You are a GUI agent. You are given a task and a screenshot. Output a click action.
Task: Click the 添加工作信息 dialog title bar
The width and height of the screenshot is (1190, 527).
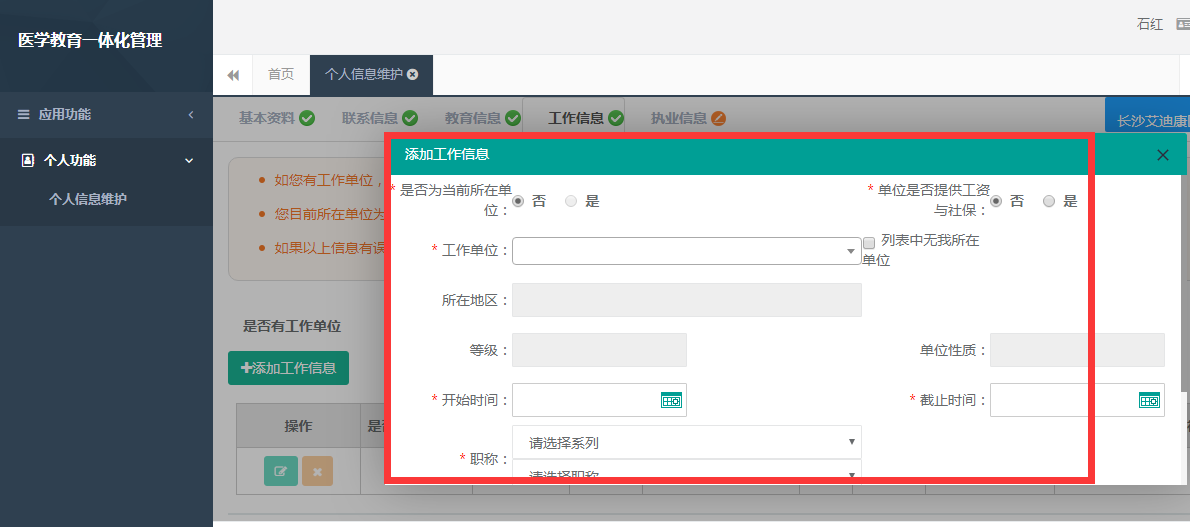(785, 154)
